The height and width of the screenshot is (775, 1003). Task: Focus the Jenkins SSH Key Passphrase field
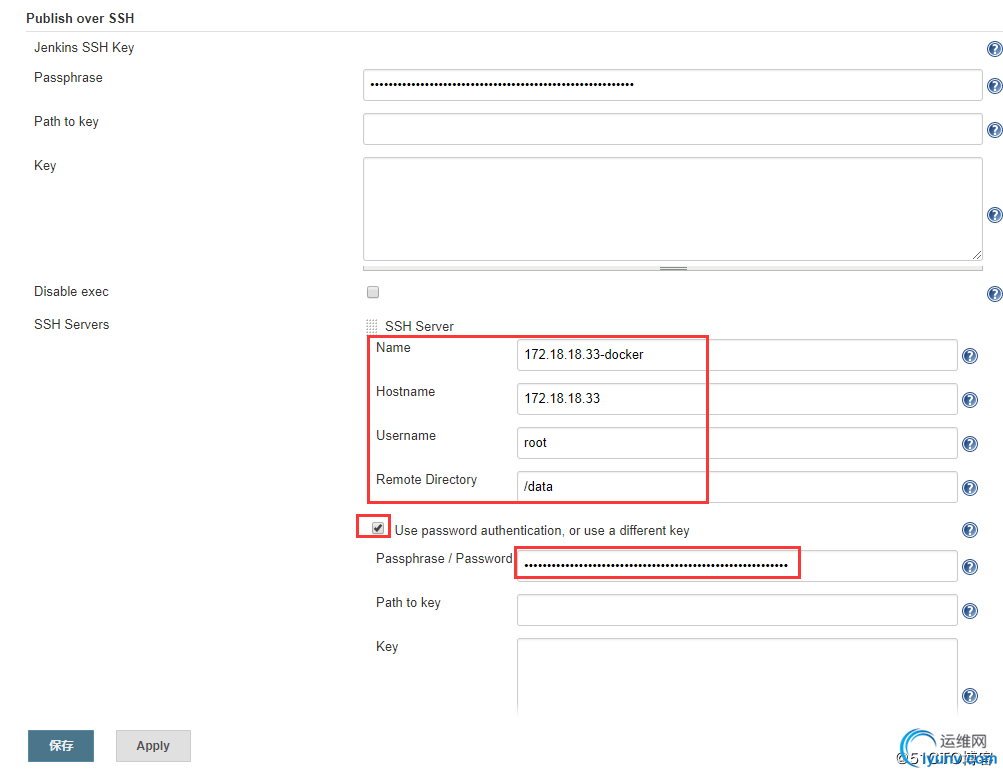coord(672,85)
